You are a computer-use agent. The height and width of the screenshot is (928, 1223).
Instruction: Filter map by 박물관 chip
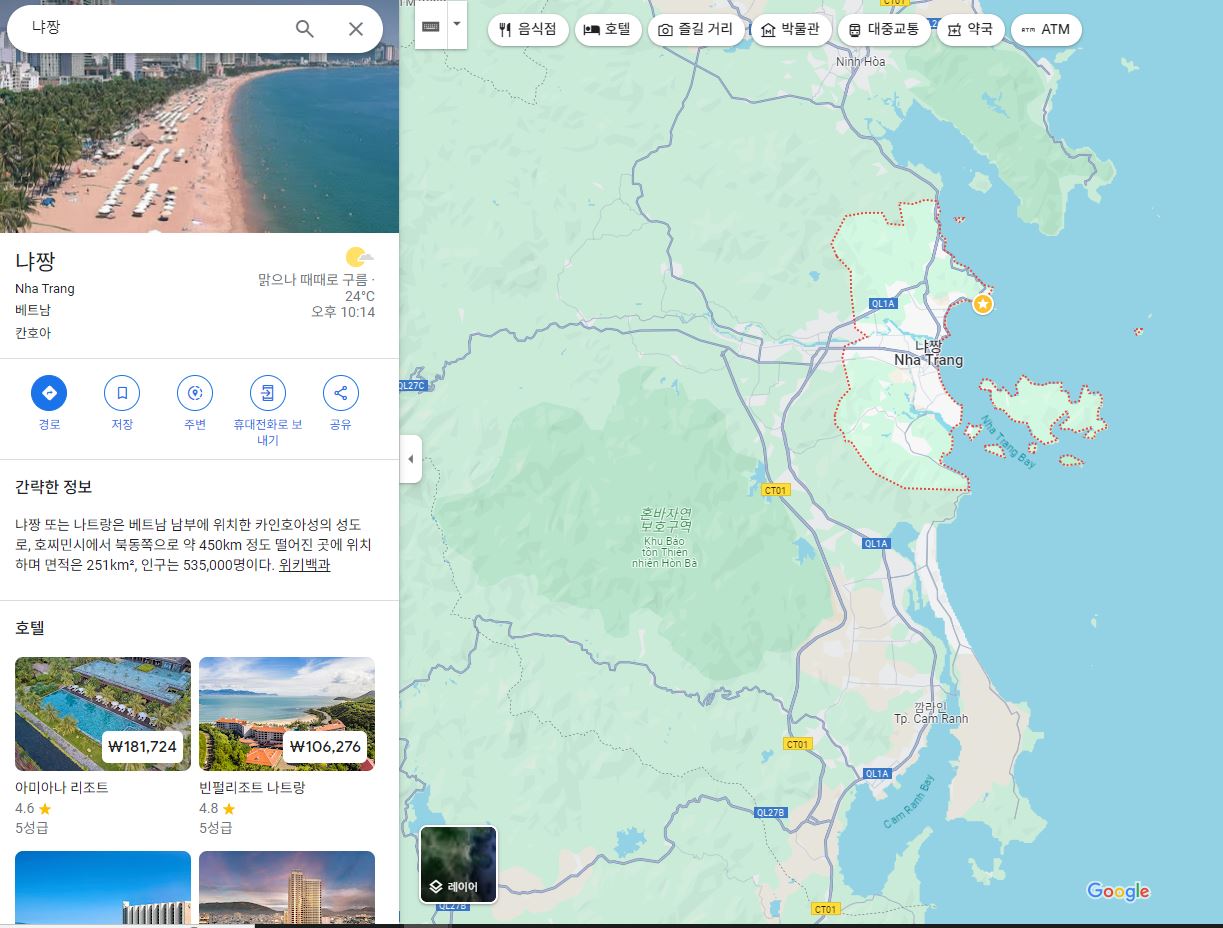coord(791,30)
